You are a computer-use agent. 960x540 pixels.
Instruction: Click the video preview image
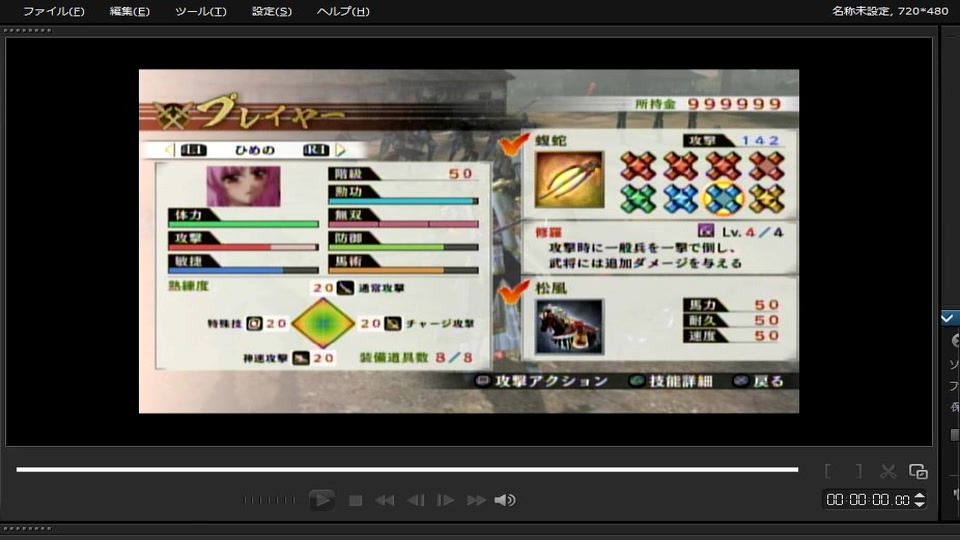pos(469,241)
